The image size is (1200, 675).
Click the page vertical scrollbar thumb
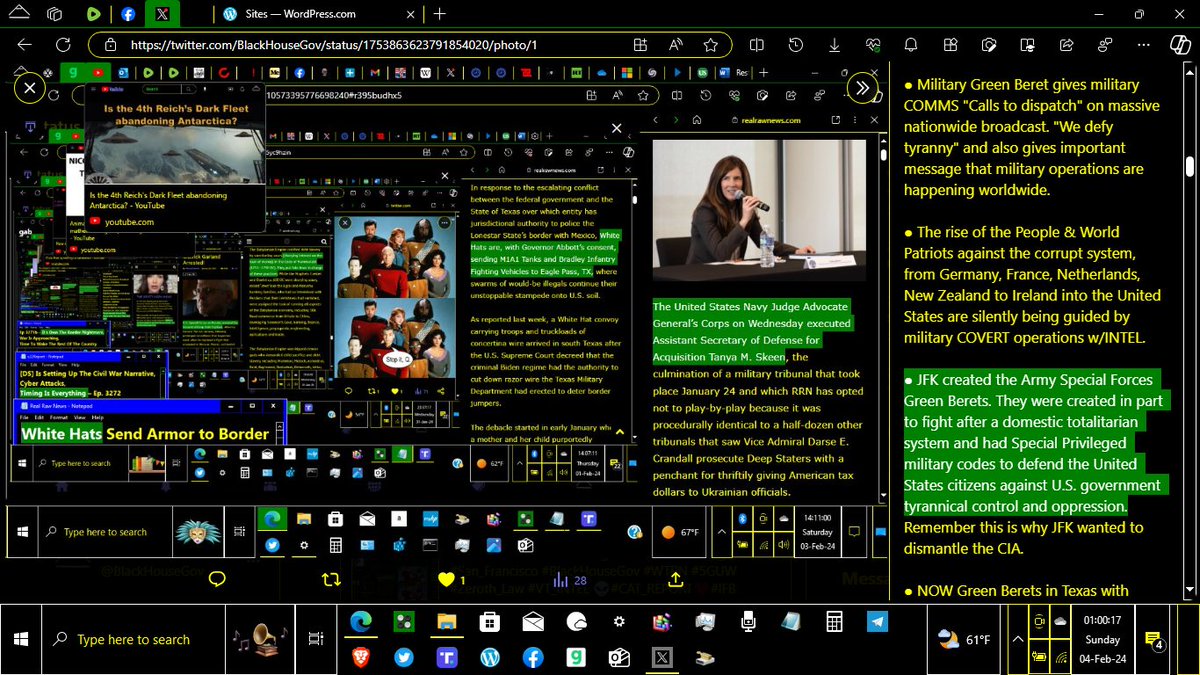pyautogui.click(x=1190, y=167)
